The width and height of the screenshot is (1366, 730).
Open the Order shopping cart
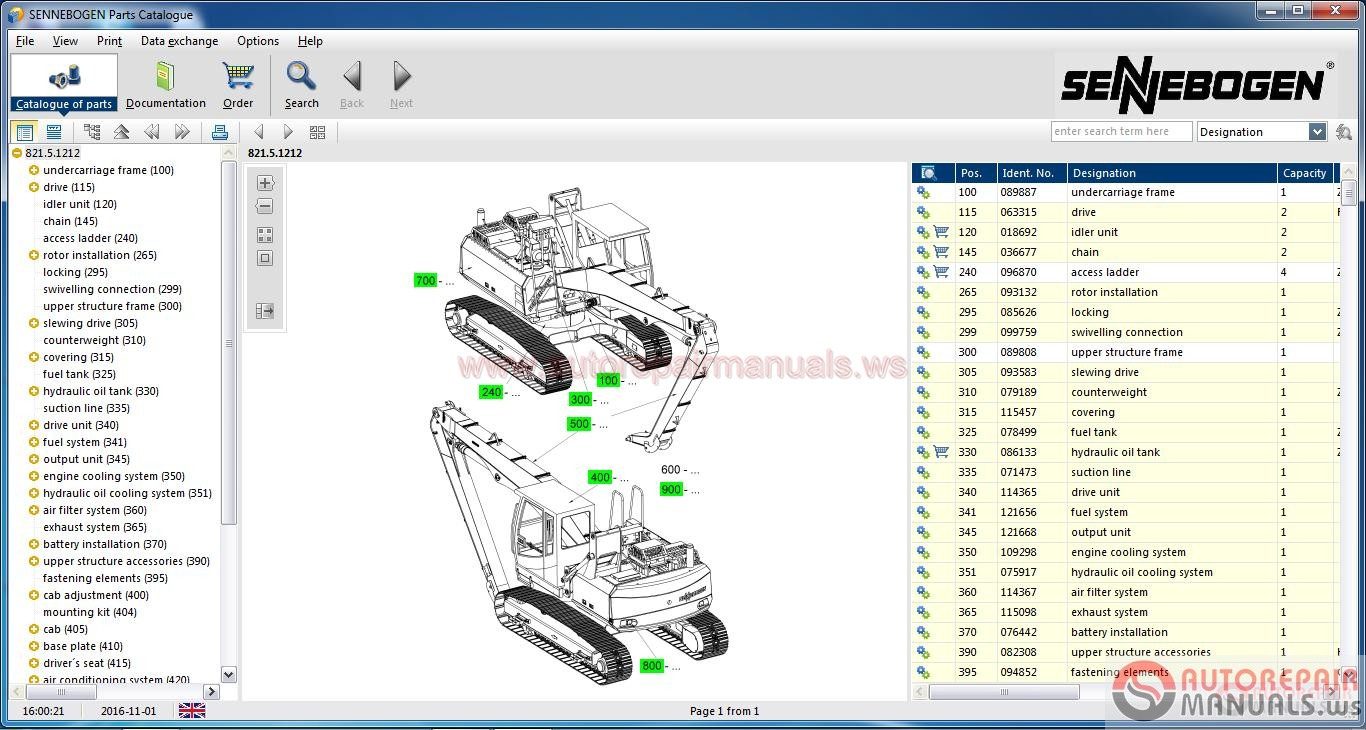pos(238,84)
